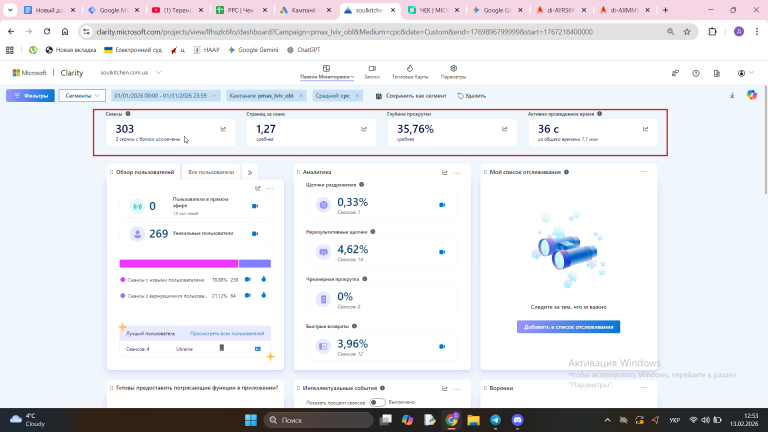This screenshot has height=432, width=768.
Task: Open the chart icon in the 303 sessions card
Action: [x=223, y=129]
